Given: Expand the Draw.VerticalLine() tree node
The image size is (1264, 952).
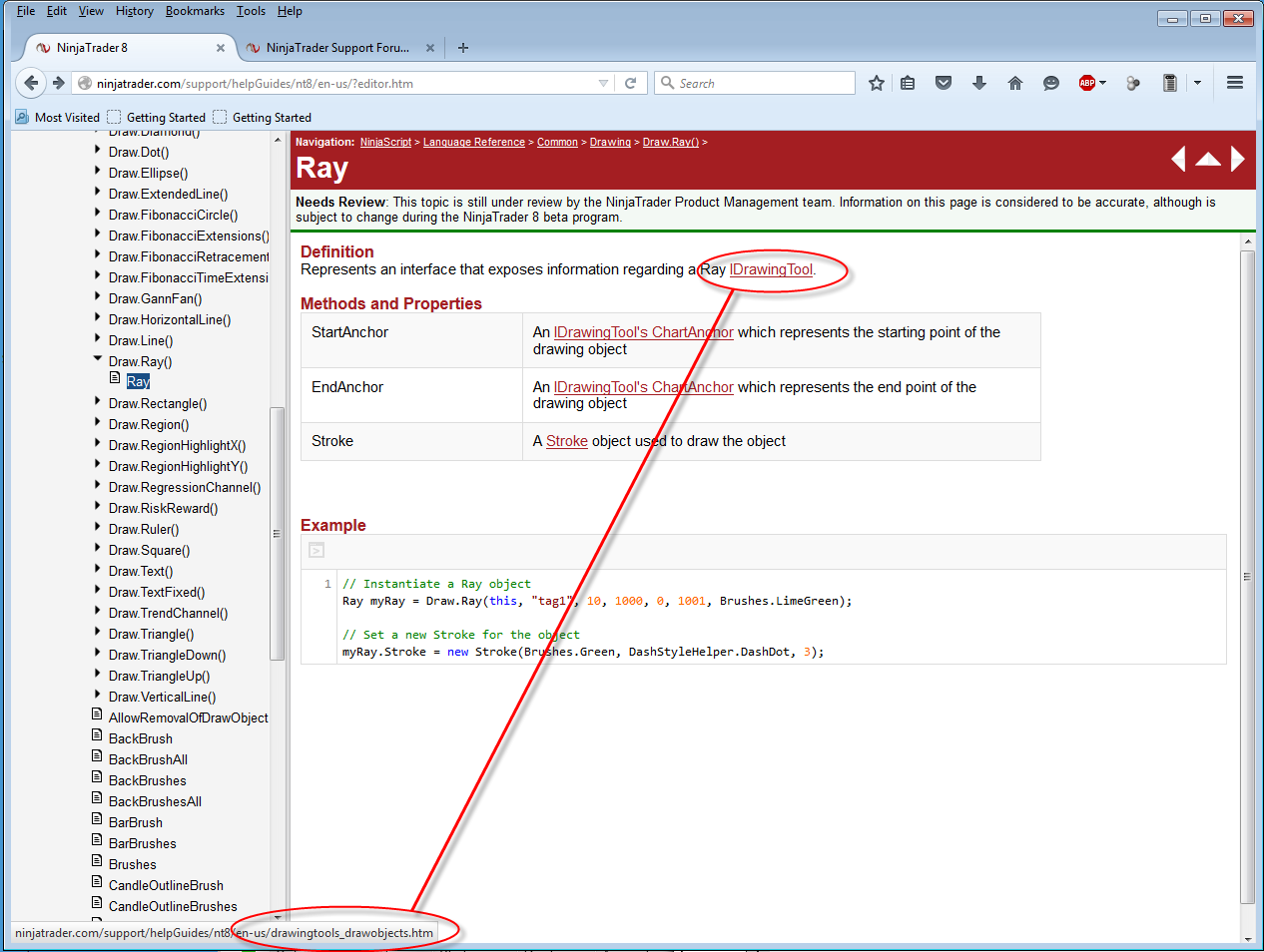Looking at the screenshot, I should 98,696.
